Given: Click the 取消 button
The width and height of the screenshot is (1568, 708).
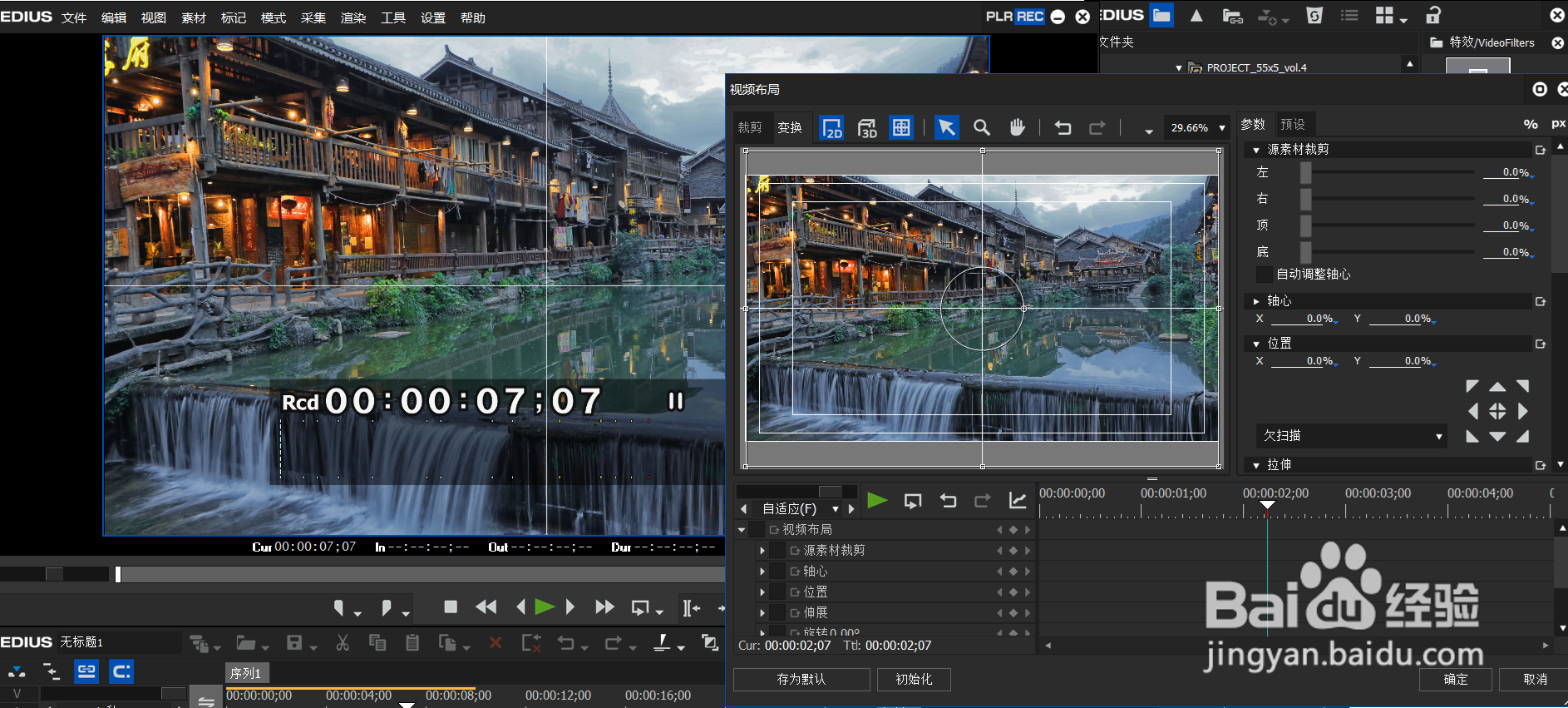Looking at the screenshot, I should click(1535, 679).
